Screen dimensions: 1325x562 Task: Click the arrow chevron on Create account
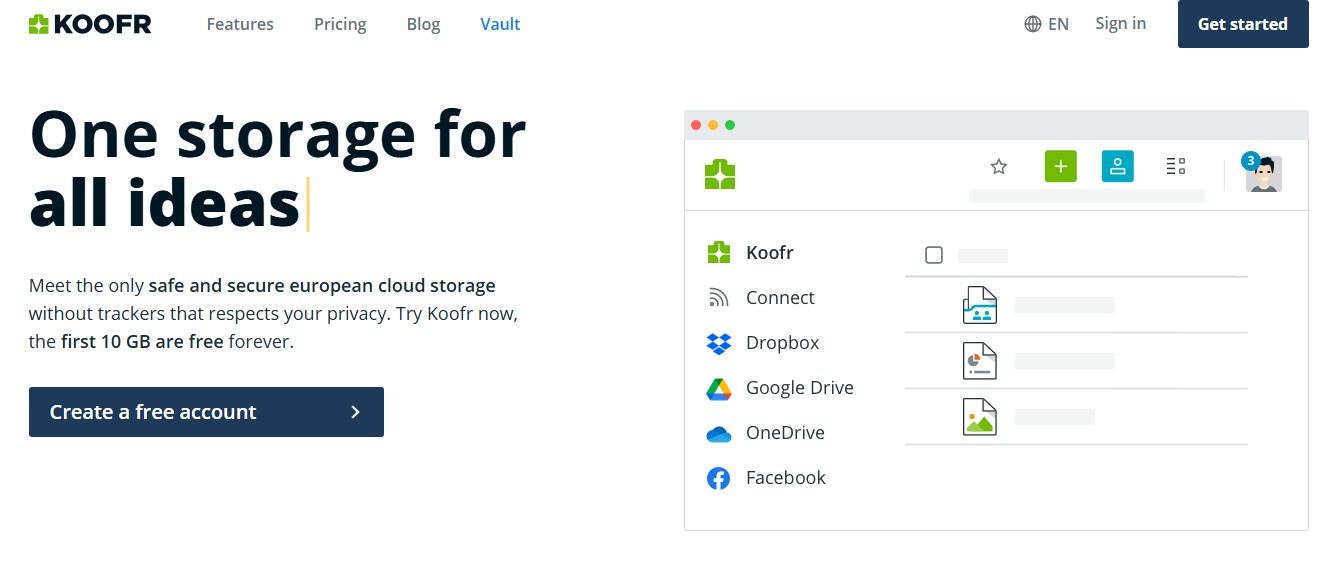pyautogui.click(x=355, y=412)
